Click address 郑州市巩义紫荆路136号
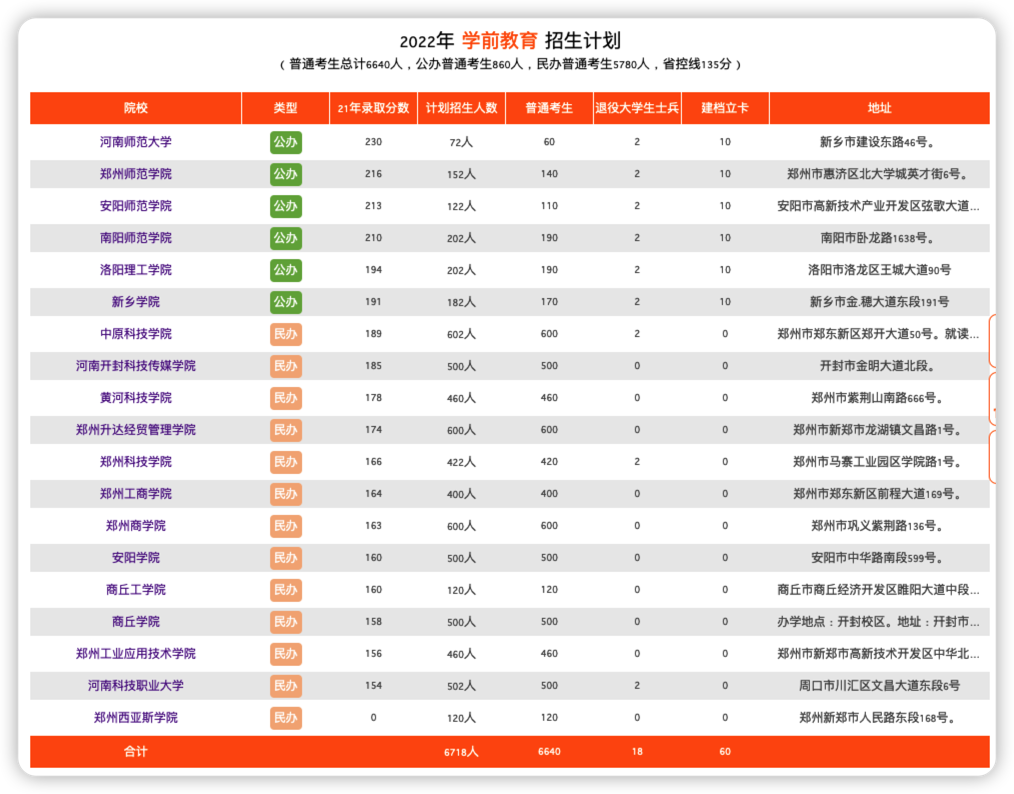Screen dimensions: 1014x794 878,526
